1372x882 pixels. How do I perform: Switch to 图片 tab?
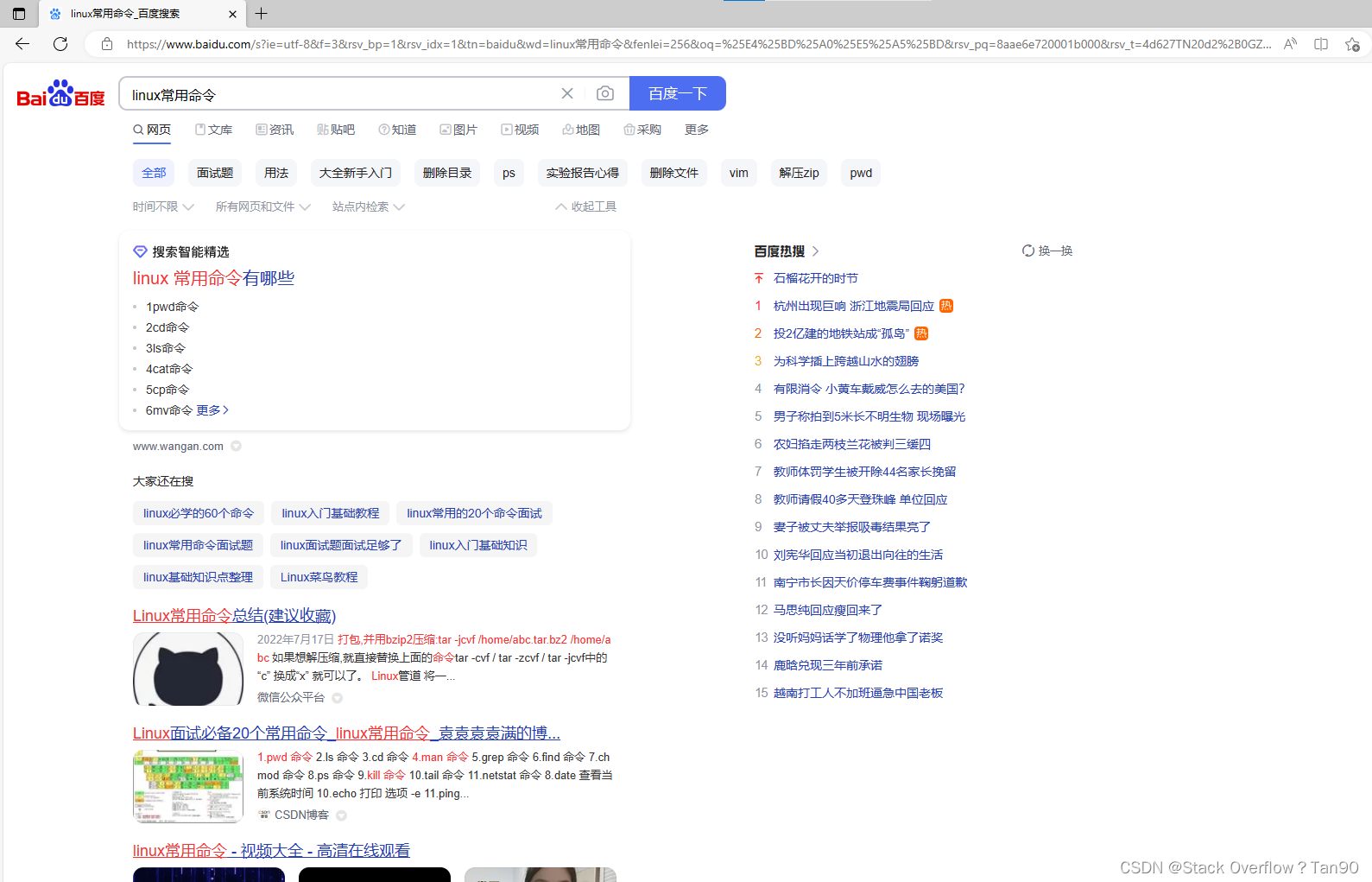[458, 130]
